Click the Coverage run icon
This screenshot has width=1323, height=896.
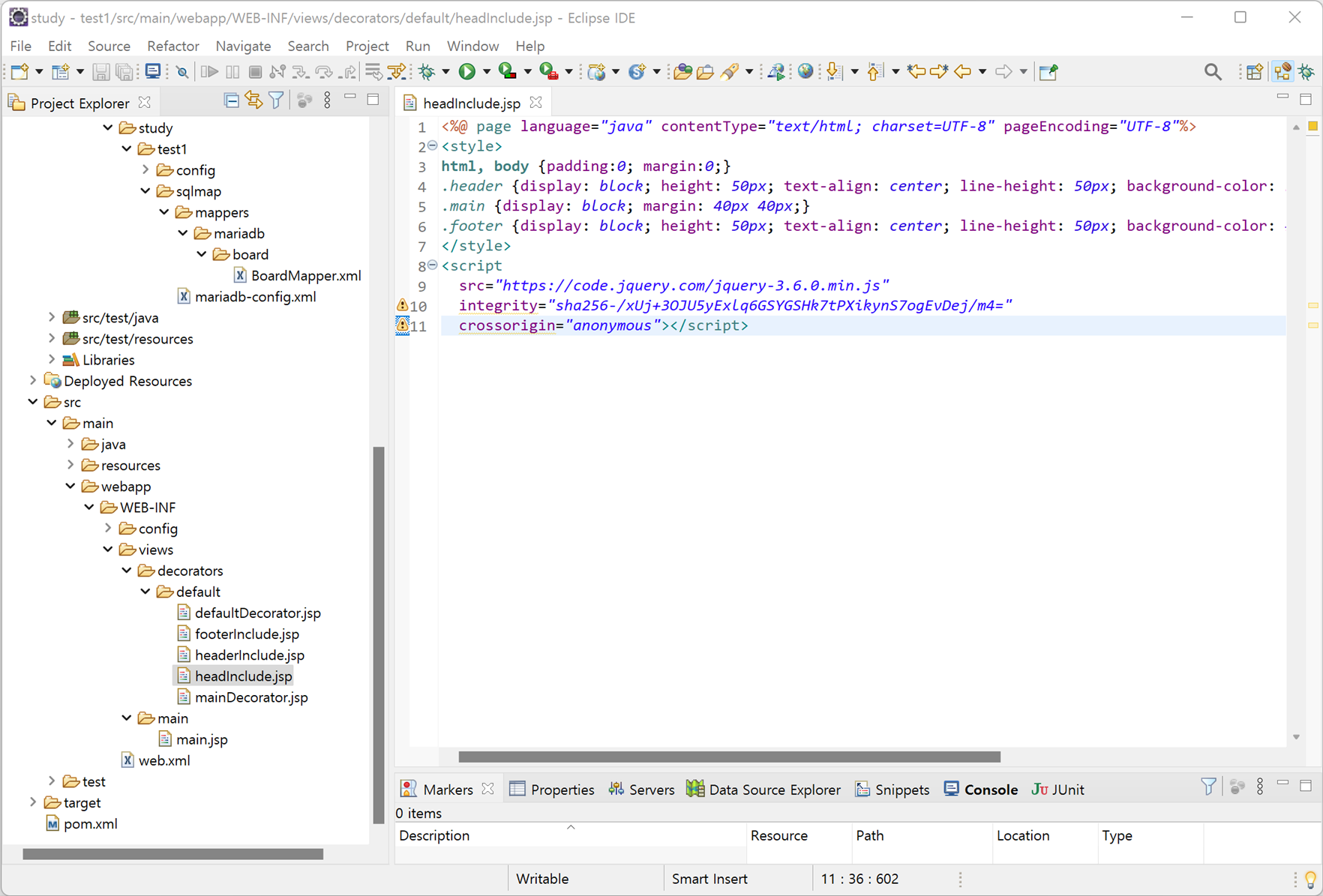tap(508, 72)
